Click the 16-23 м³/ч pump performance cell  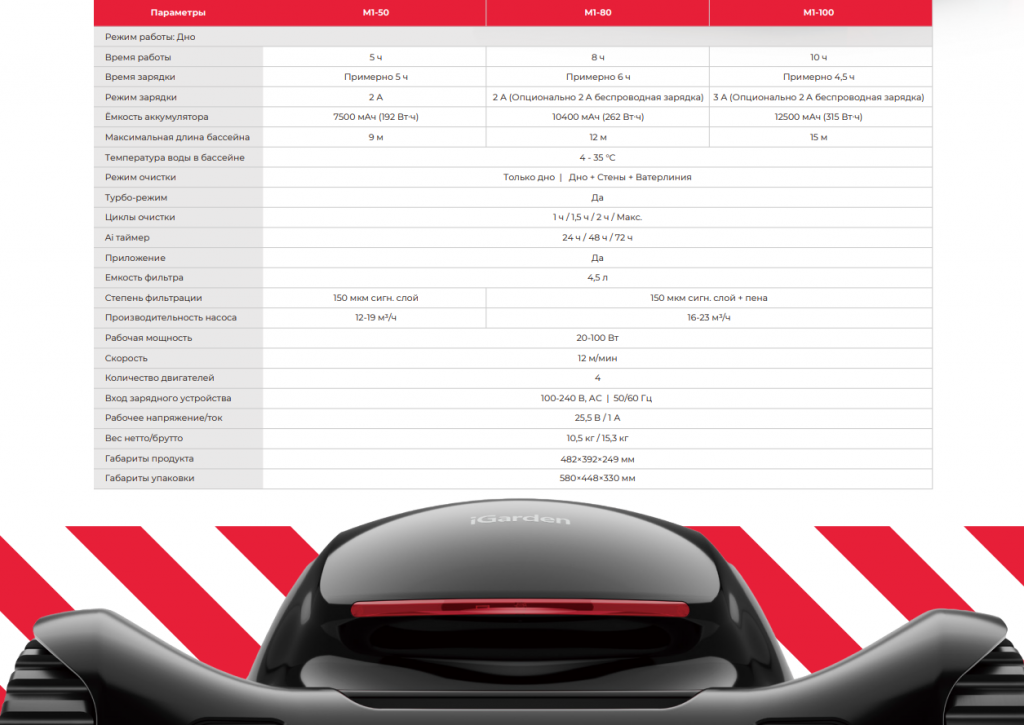coord(709,317)
